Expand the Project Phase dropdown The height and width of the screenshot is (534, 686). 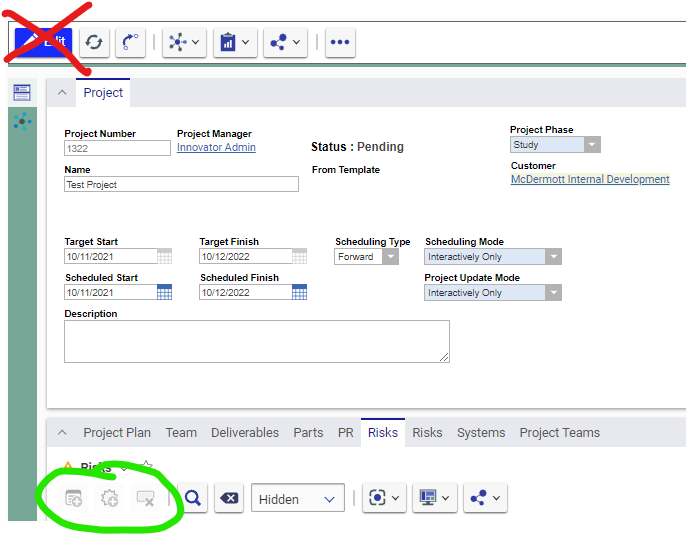click(592, 145)
